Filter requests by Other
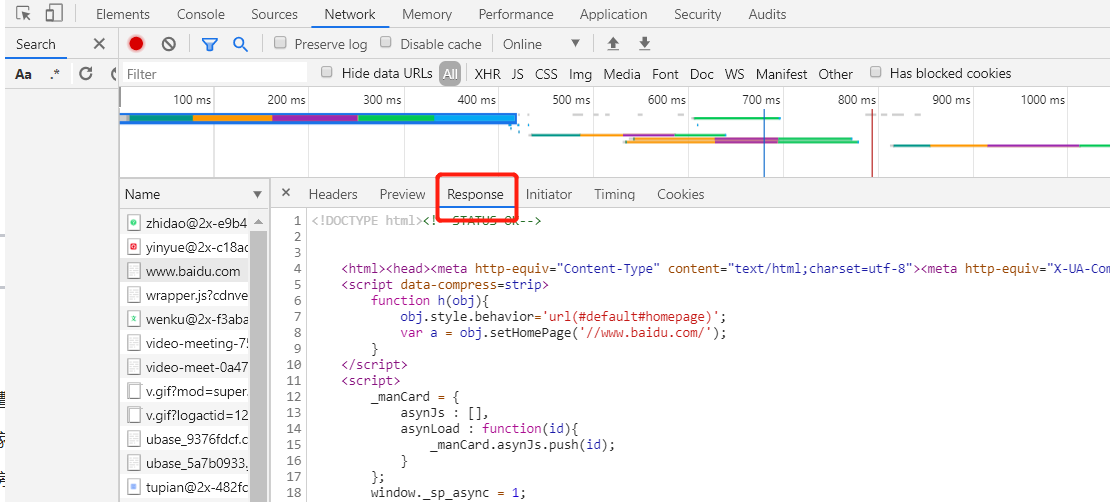 point(835,74)
